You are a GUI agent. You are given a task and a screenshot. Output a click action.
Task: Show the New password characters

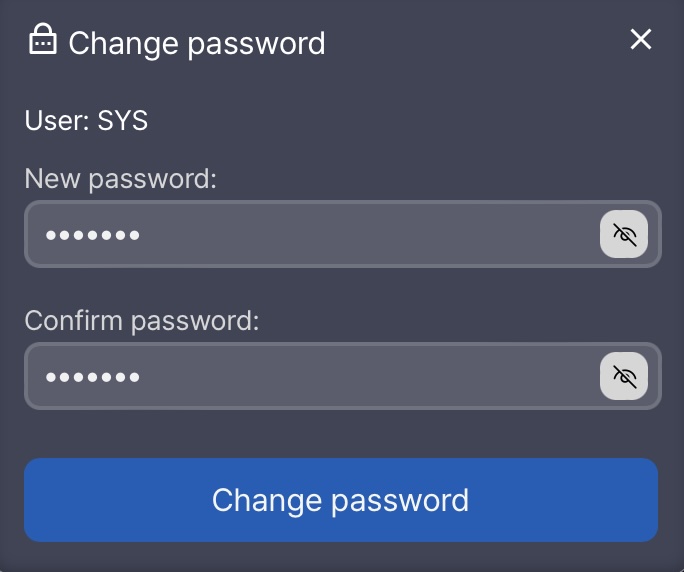pos(624,235)
